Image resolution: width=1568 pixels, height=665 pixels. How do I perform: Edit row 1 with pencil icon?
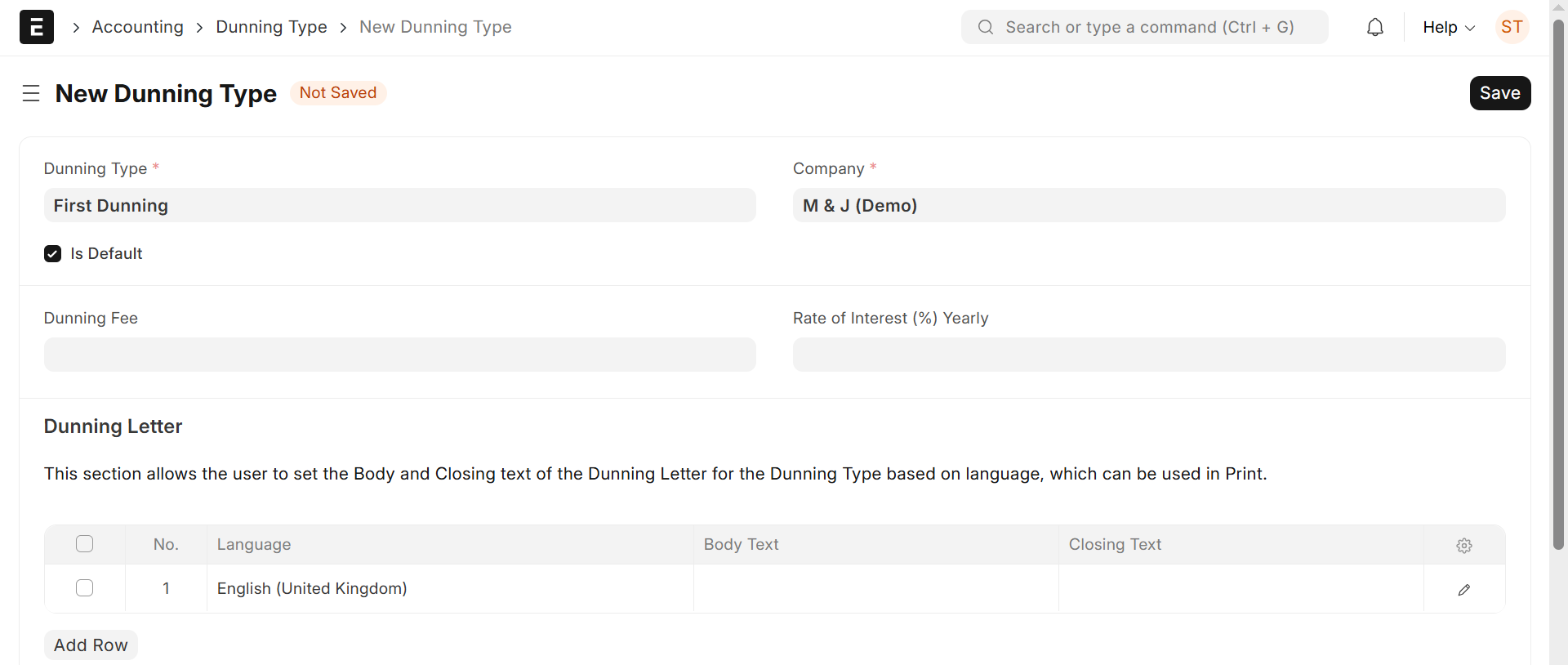1464,590
